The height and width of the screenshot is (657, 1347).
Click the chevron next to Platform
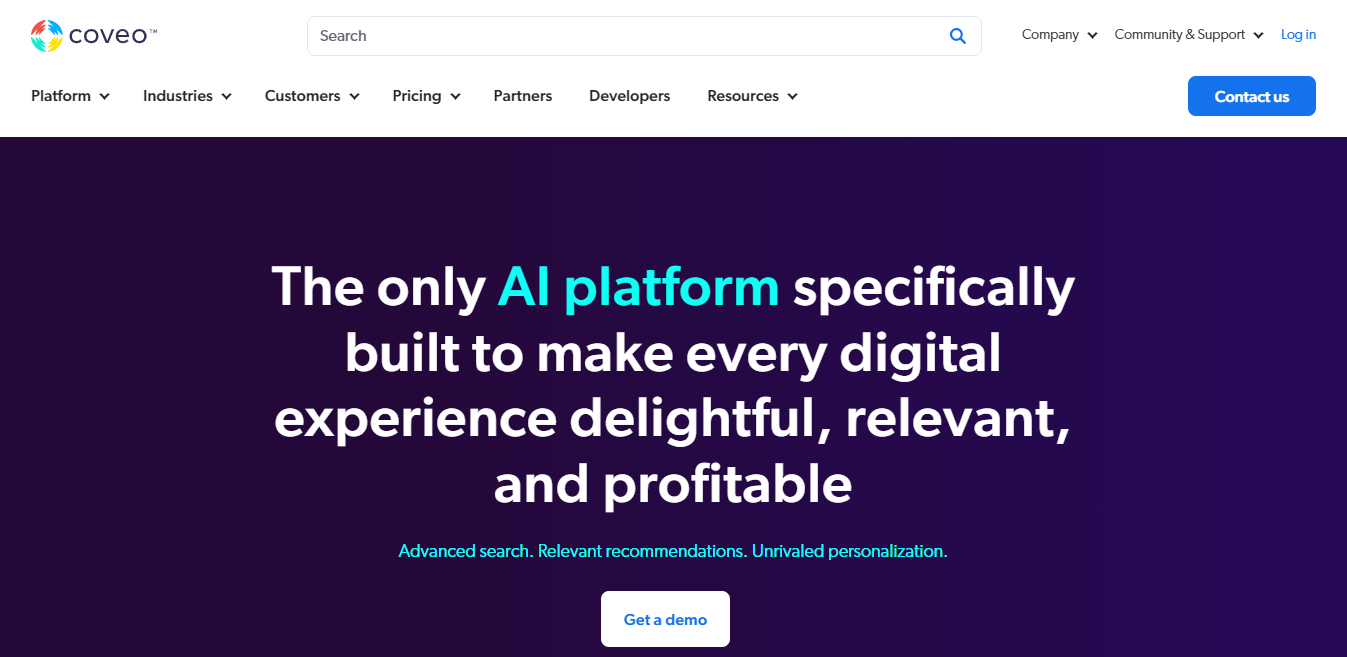coord(105,97)
